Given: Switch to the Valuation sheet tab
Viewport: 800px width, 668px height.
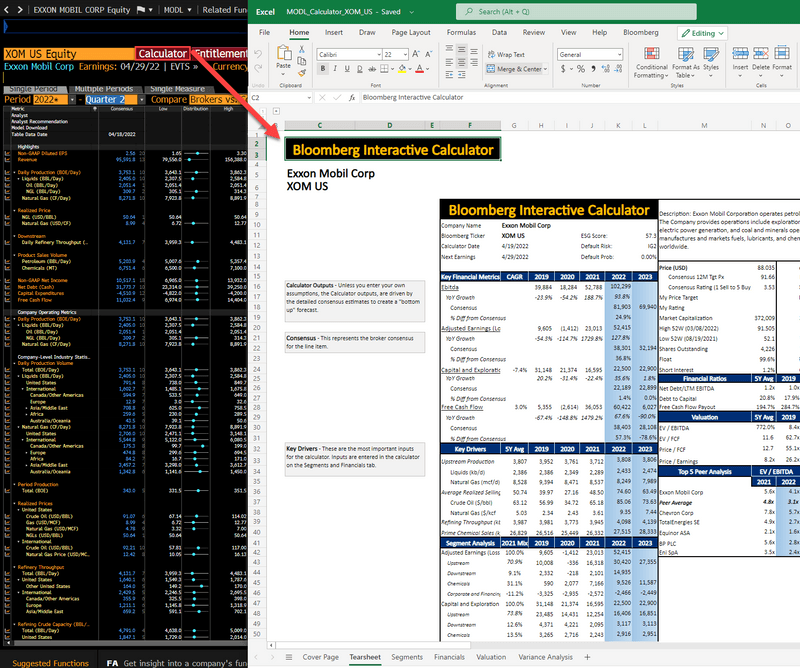Looking at the screenshot, I should pos(491,657).
